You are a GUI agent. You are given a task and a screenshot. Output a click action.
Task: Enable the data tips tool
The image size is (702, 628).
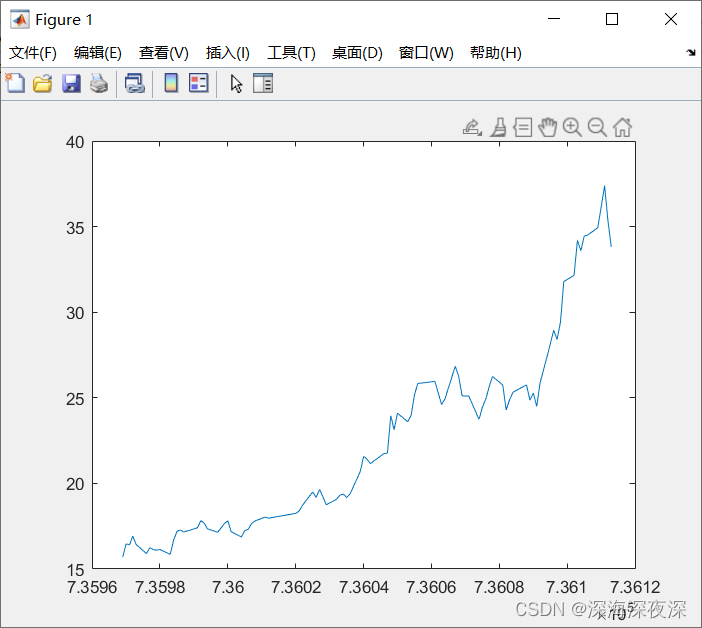pyautogui.click(x=522, y=128)
